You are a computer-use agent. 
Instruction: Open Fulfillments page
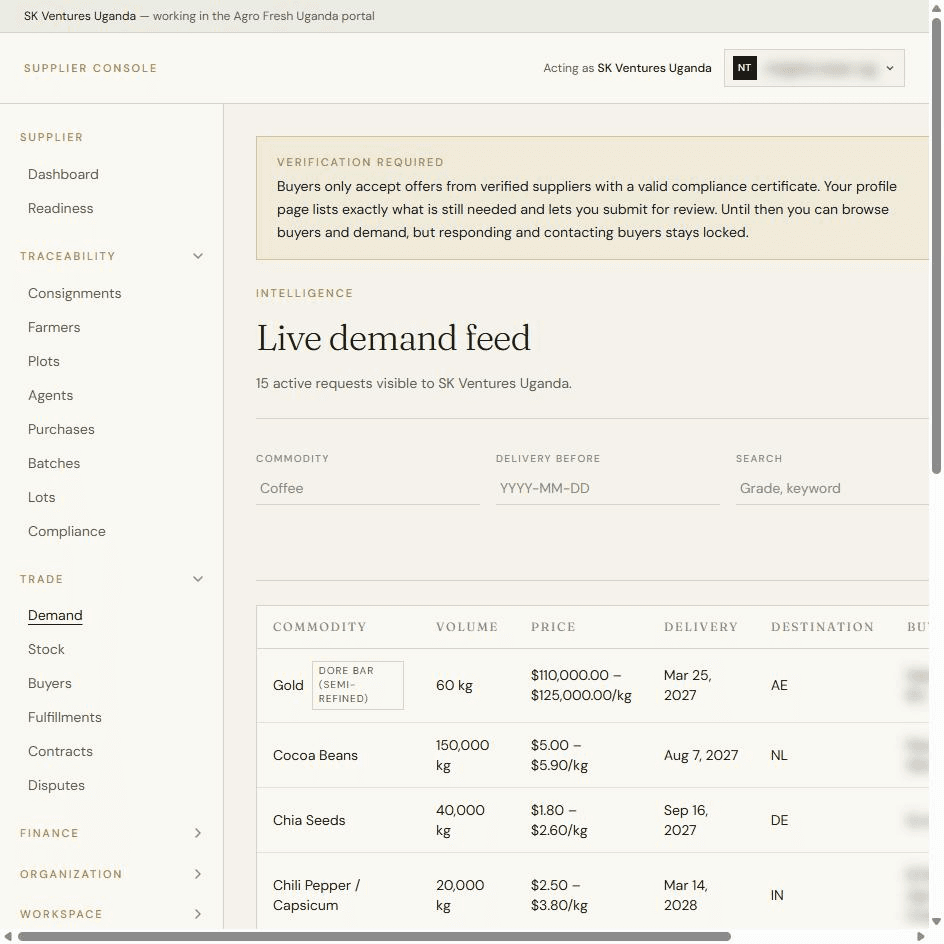[65, 718]
